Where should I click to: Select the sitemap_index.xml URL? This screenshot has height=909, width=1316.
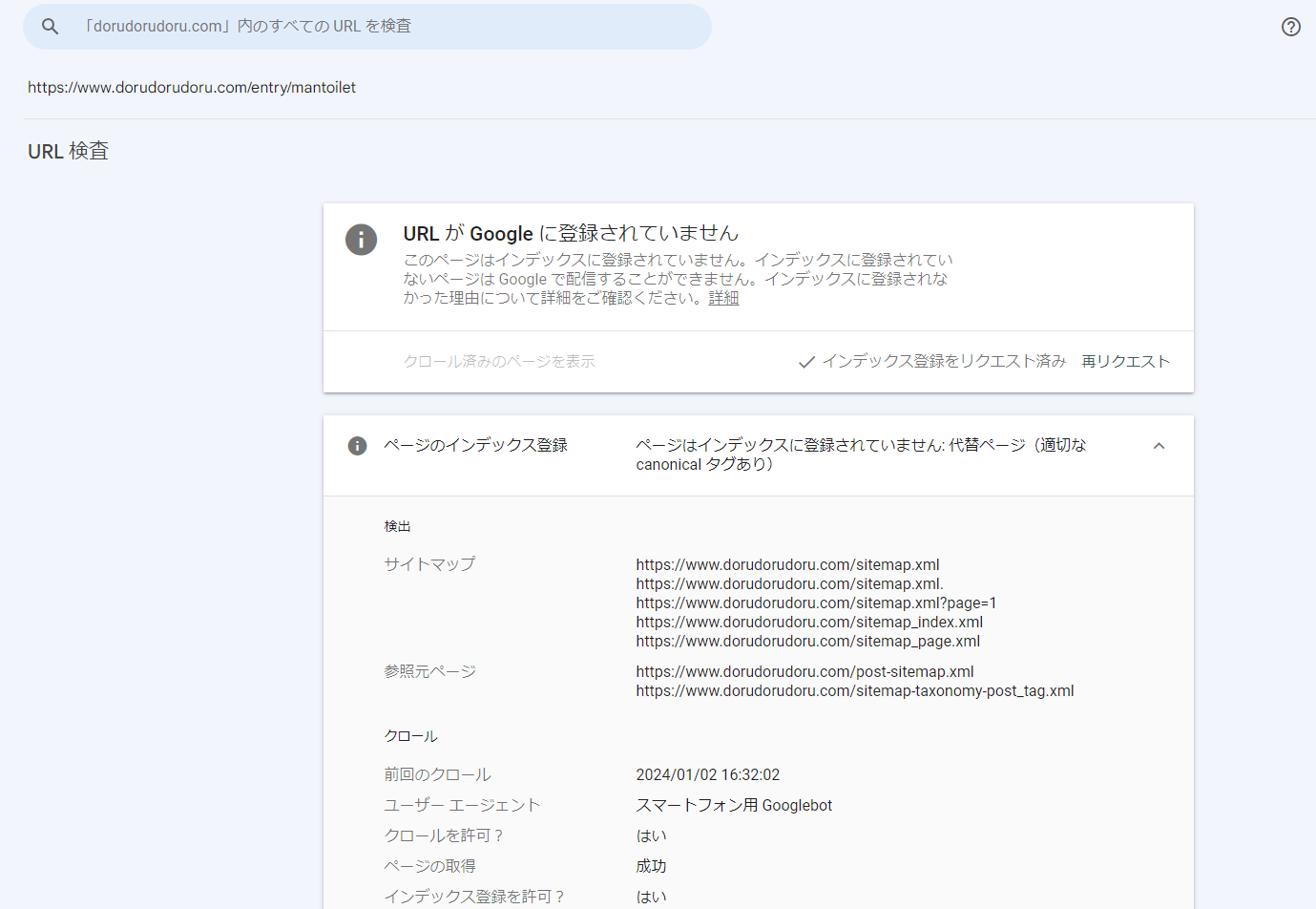809,623
